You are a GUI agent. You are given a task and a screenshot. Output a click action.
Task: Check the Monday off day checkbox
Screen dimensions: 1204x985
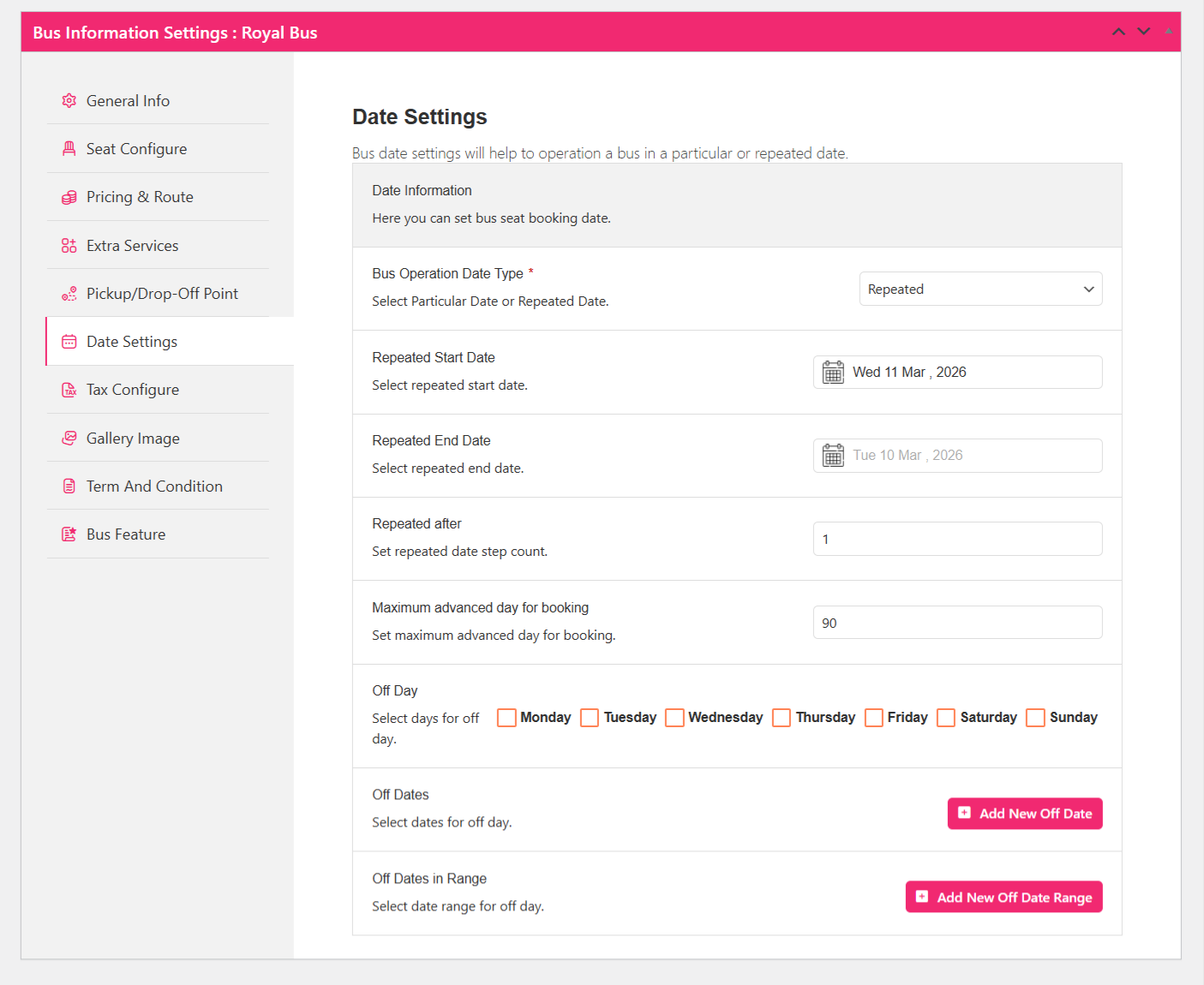coord(506,718)
